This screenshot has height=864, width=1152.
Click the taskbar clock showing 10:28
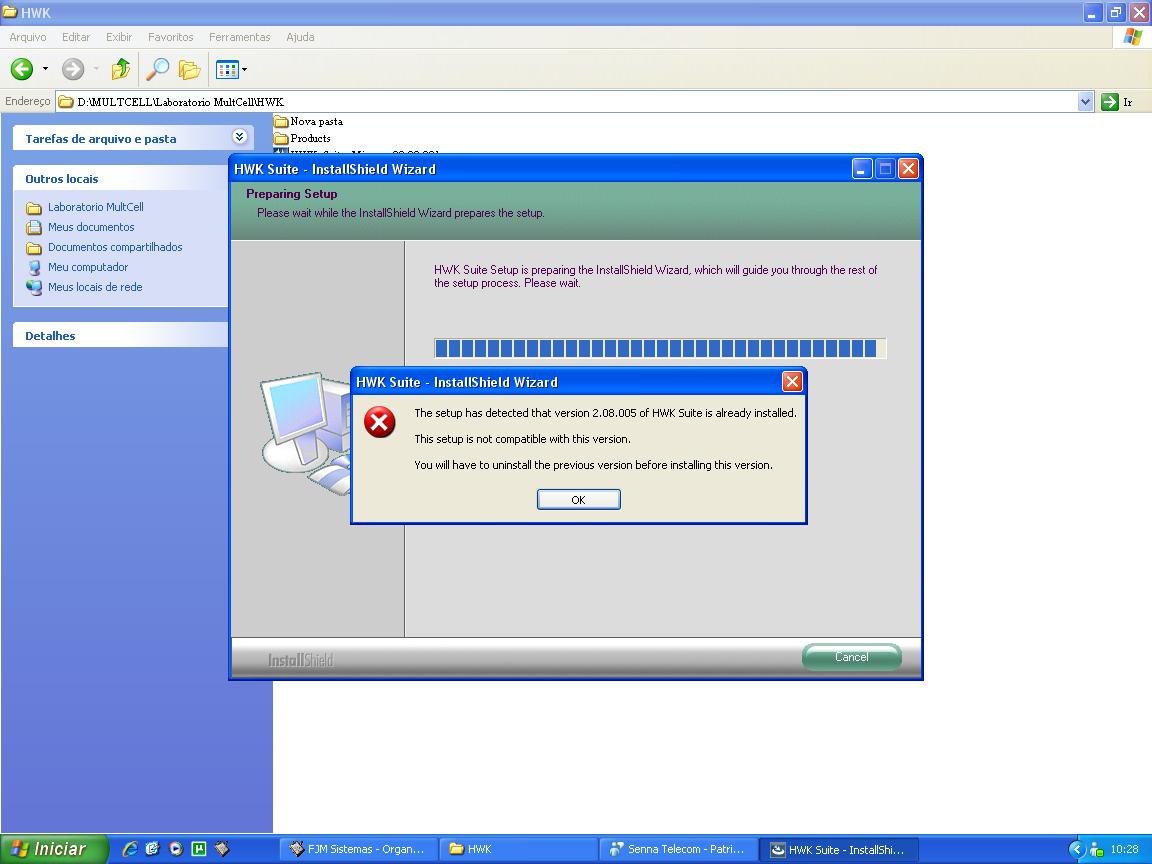tap(1124, 849)
